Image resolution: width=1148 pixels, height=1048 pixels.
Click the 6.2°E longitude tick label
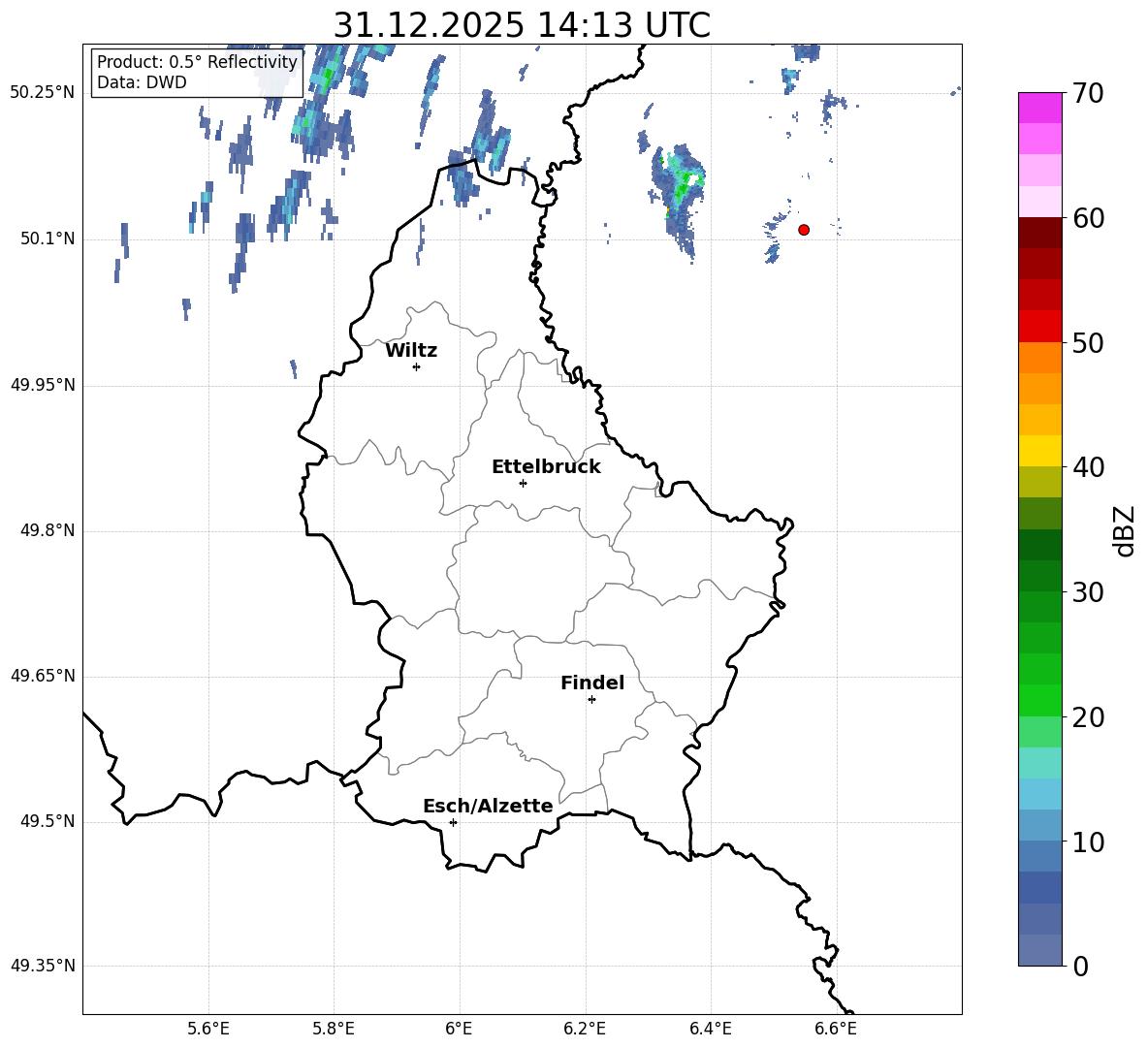[x=585, y=1029]
